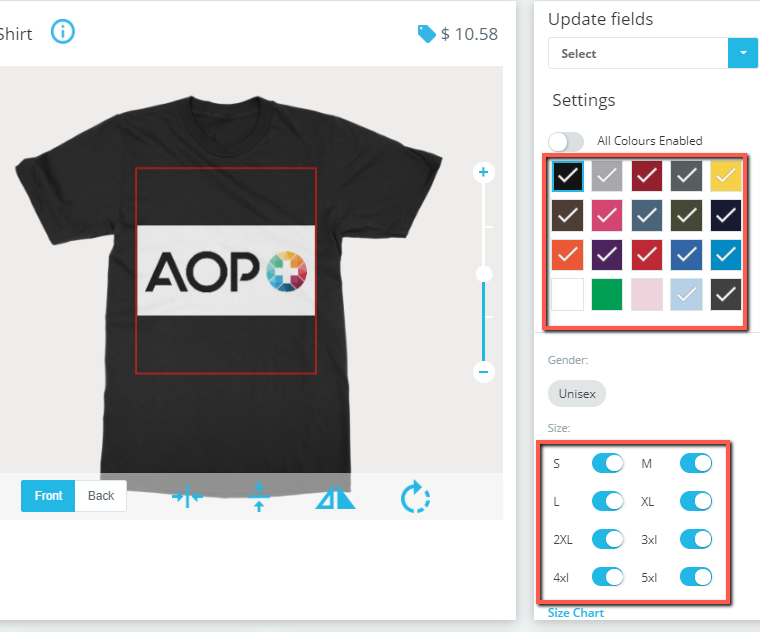Enable the white colour swatch

(x=567, y=294)
